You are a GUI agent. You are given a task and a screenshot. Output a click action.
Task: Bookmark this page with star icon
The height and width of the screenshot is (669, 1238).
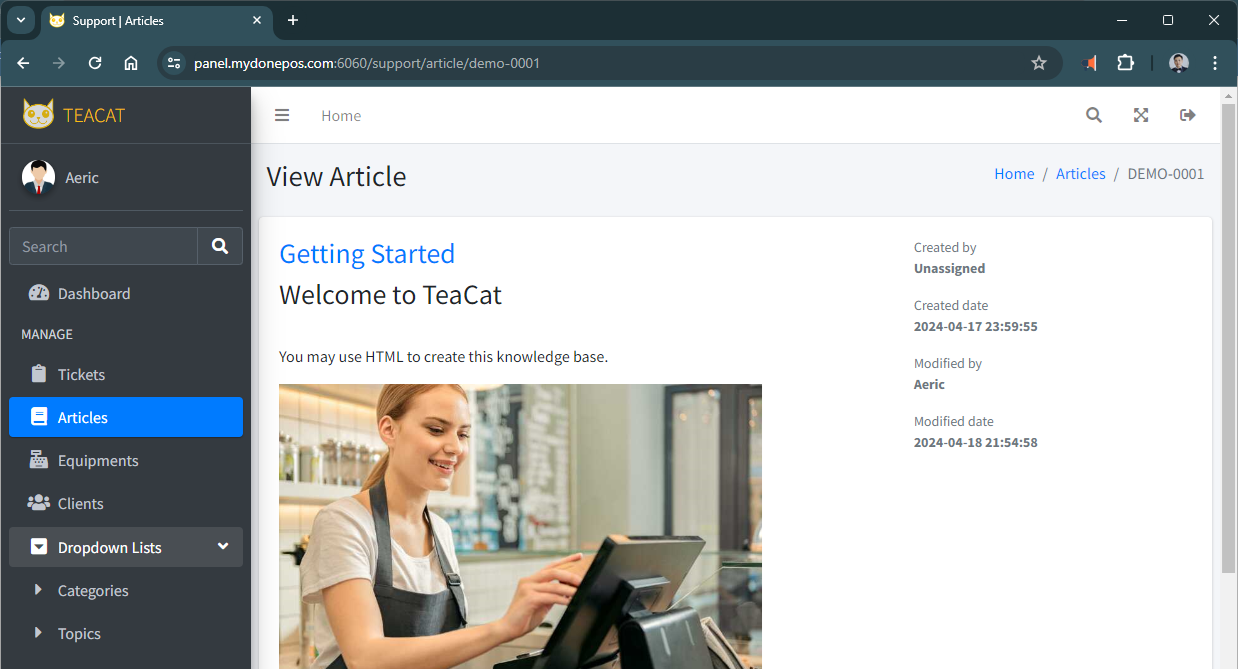point(1039,63)
